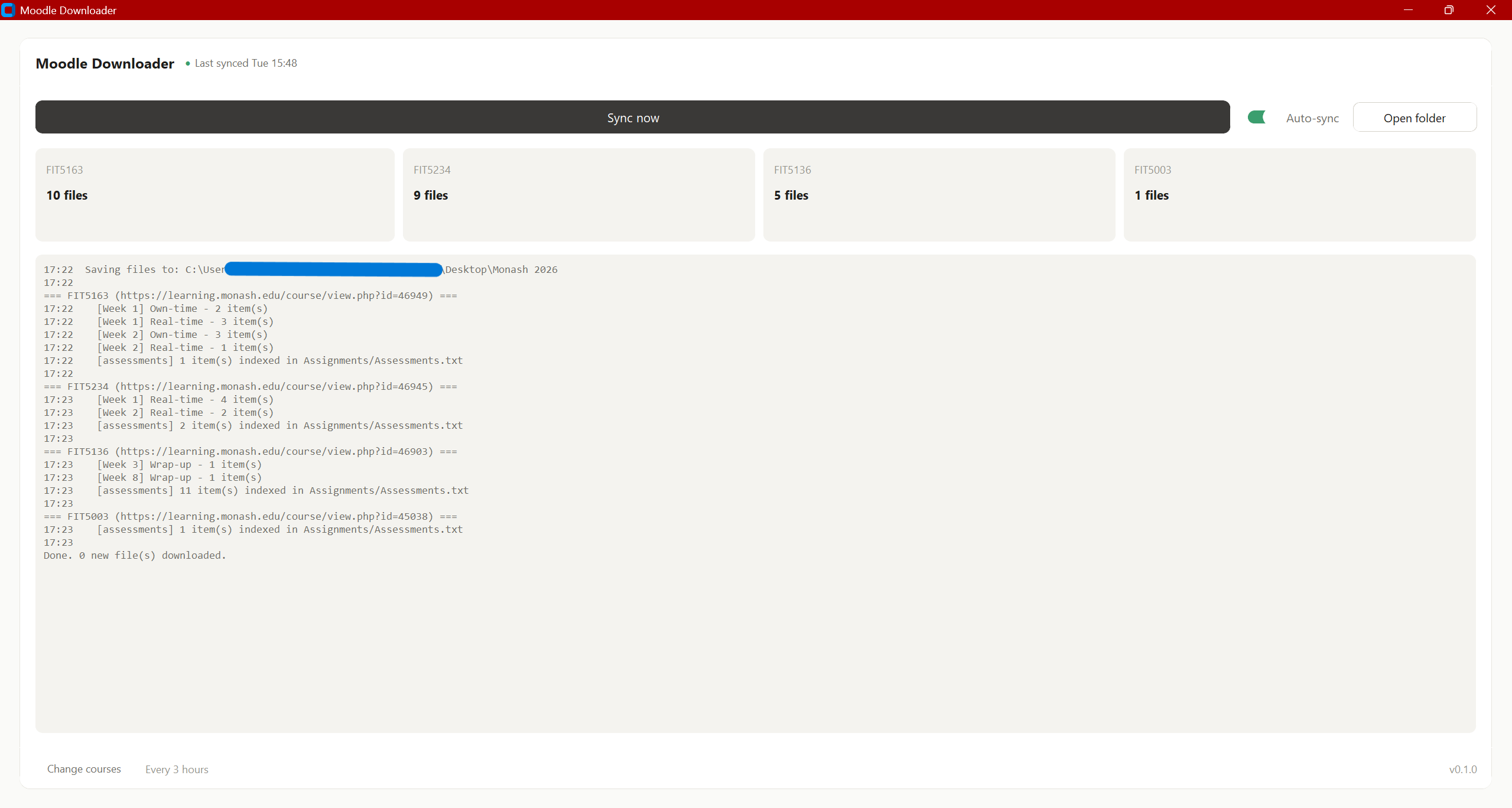Toggle the Auto-sync switch
The image size is (1512, 808).
tap(1257, 118)
